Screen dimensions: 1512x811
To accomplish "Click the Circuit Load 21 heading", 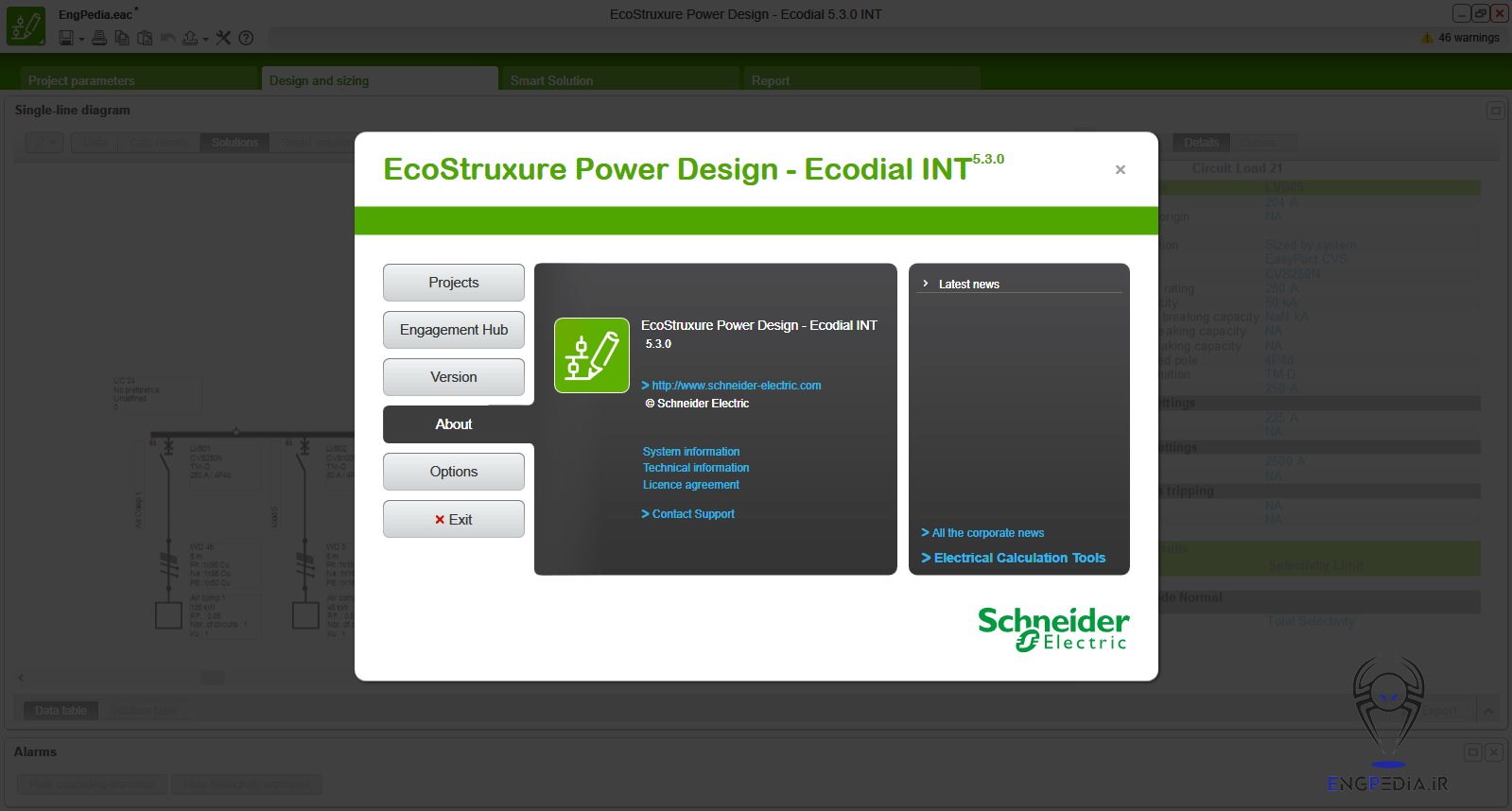I will click(1237, 168).
